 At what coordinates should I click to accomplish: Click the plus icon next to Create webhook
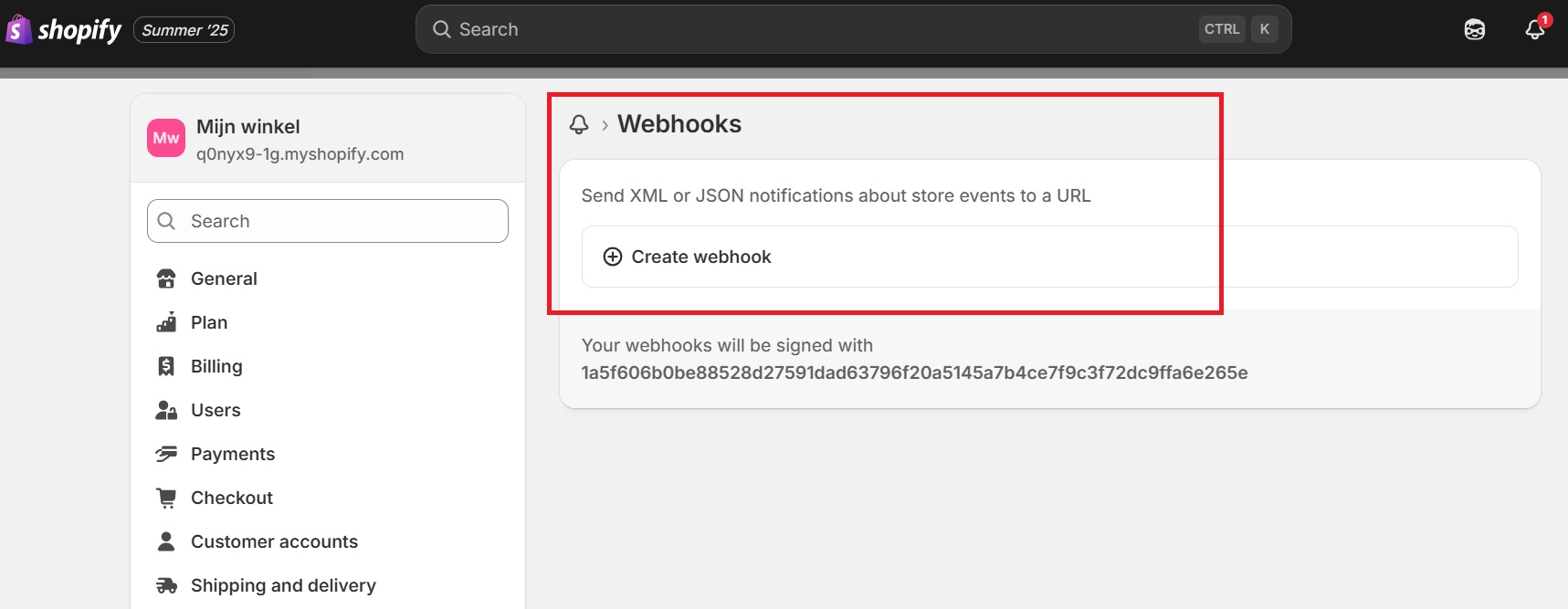coord(613,257)
